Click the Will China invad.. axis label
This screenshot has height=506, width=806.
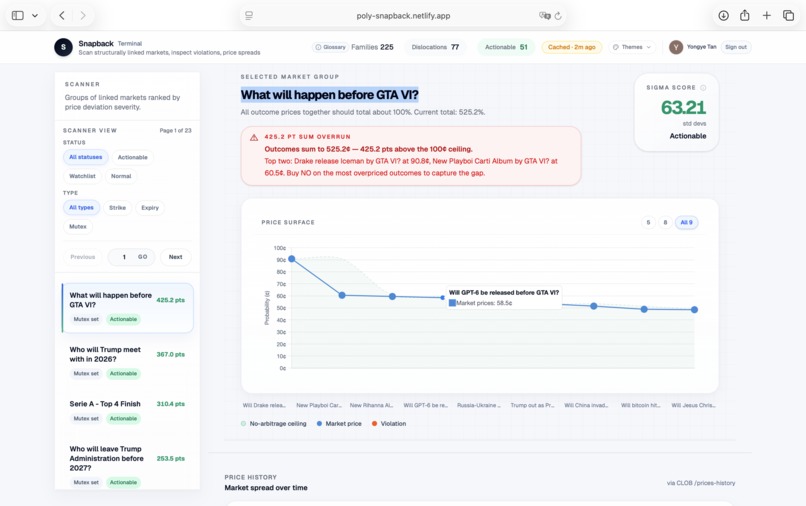pos(586,405)
